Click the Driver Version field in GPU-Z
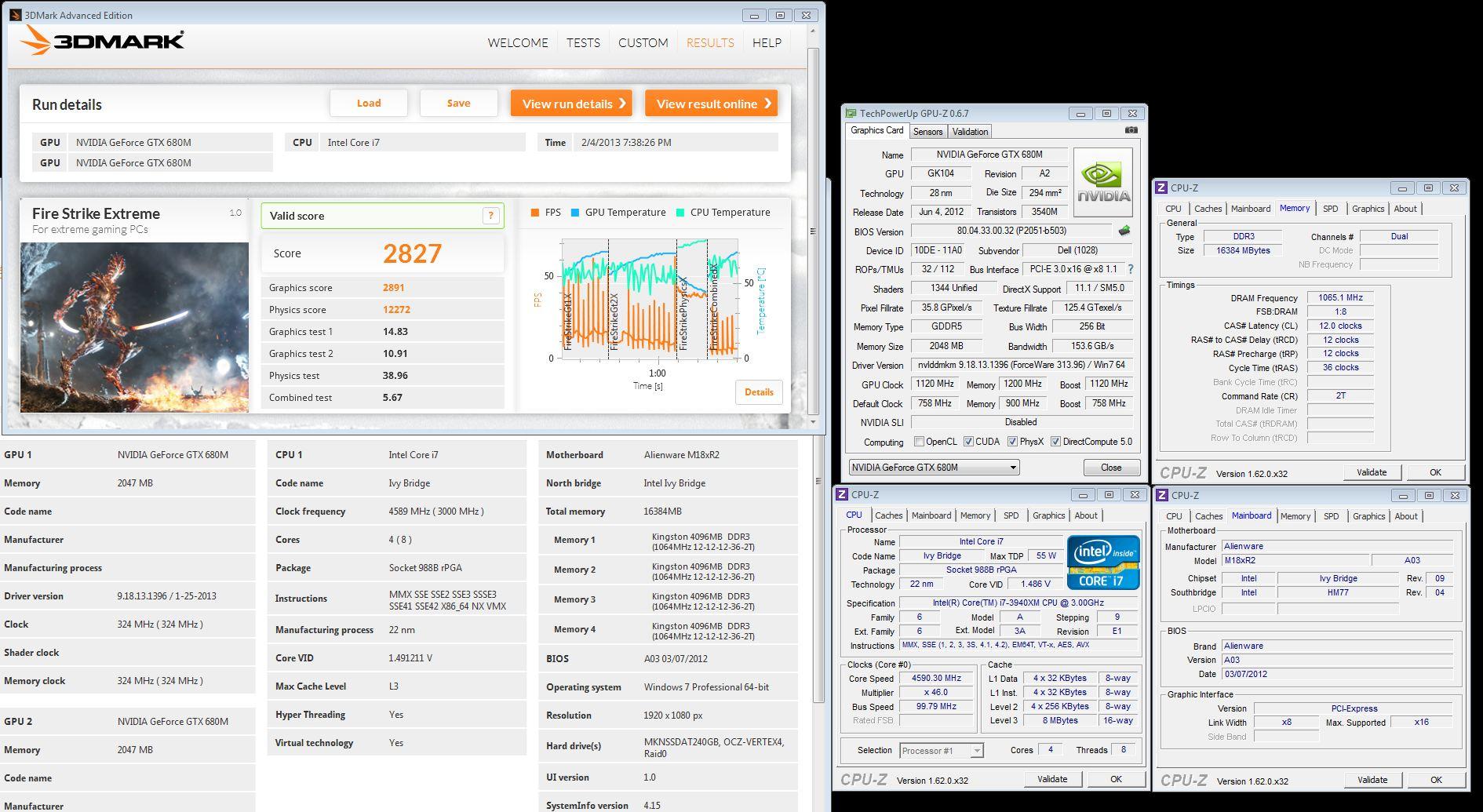The height and width of the screenshot is (812, 1483). click(x=1022, y=365)
